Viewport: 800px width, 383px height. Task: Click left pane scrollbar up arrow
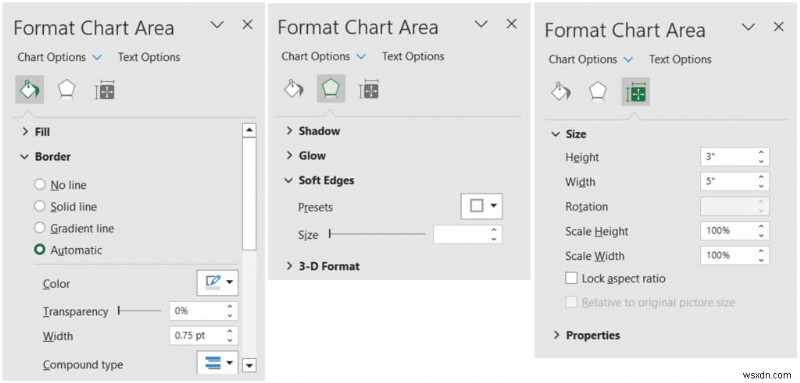(x=249, y=130)
